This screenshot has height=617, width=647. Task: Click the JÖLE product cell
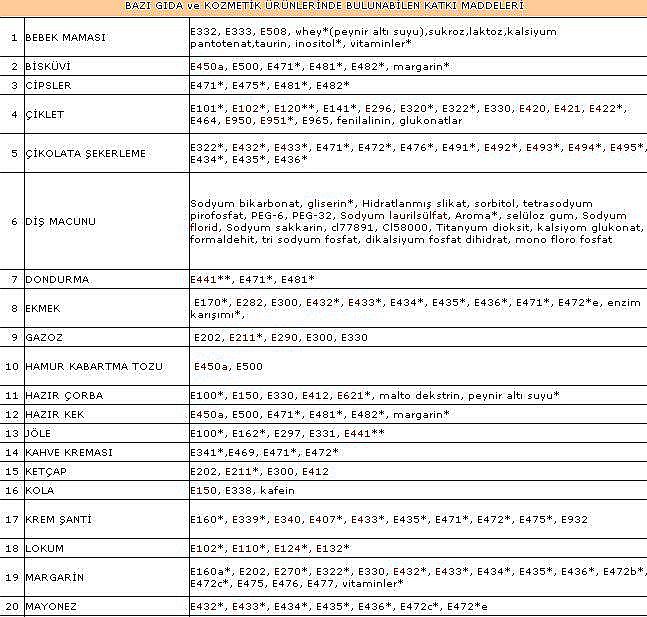(x=38, y=433)
